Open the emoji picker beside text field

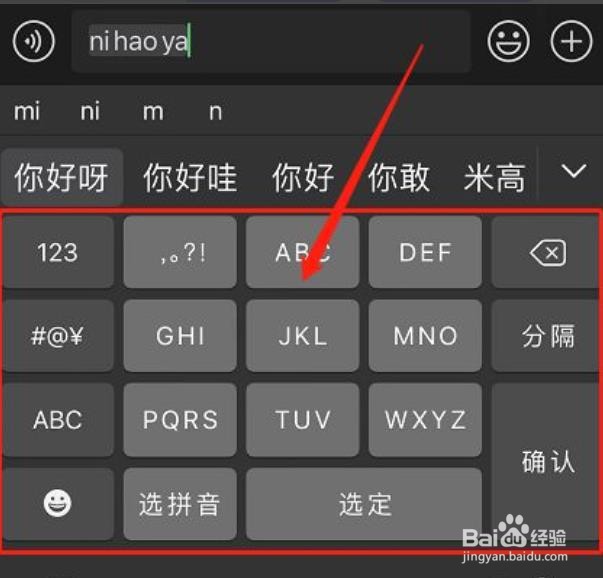508,41
